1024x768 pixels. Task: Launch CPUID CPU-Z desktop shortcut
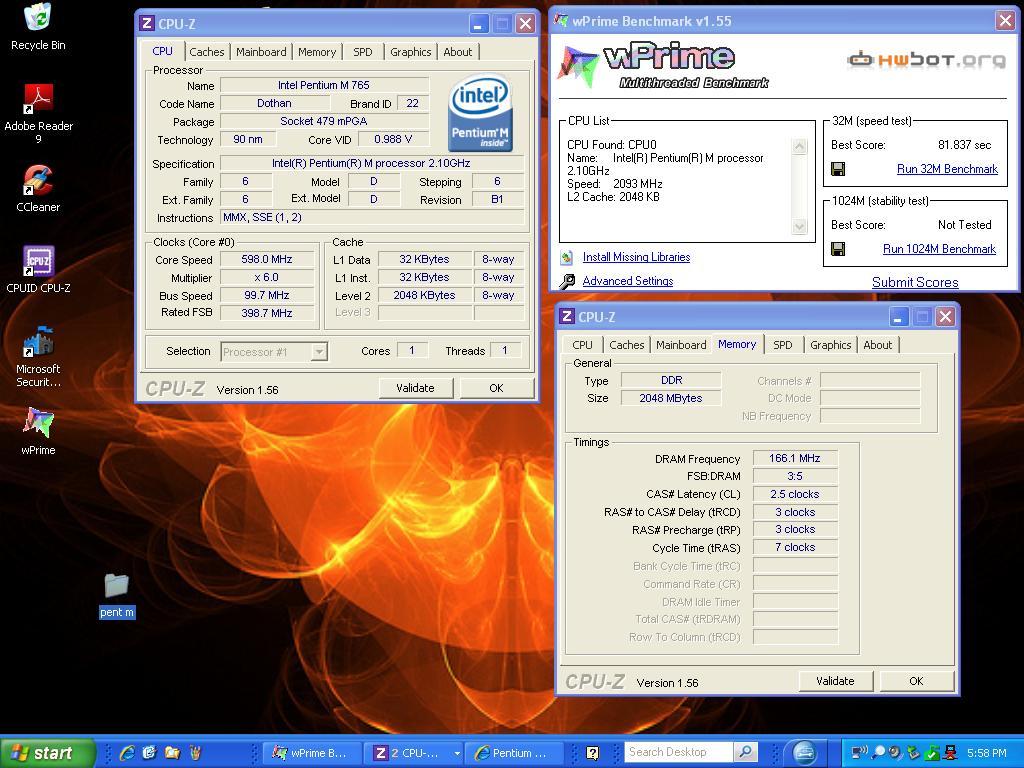[38, 270]
